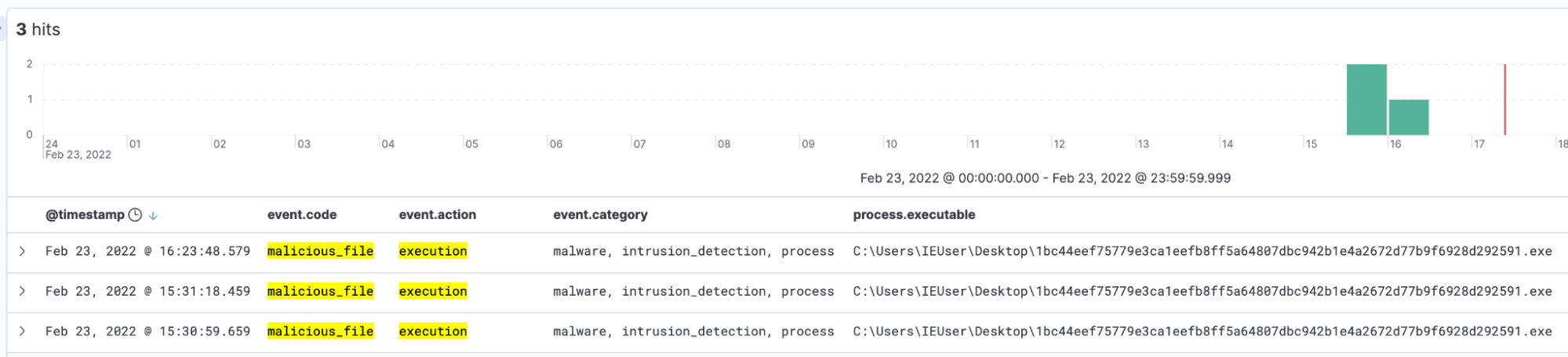Select the process.executable column header
Image resolution: width=1568 pixels, height=357 pixels.
click(x=914, y=215)
